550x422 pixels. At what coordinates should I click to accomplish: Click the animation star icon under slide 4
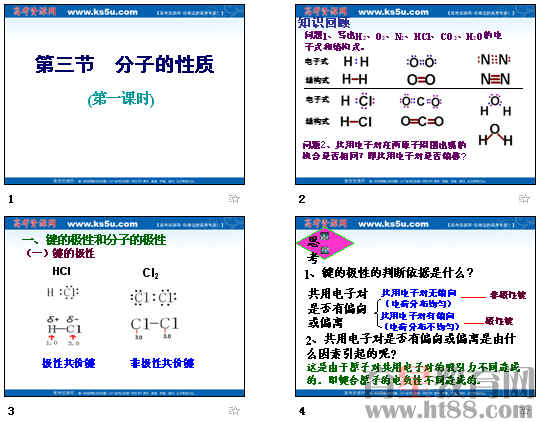pos(525,411)
